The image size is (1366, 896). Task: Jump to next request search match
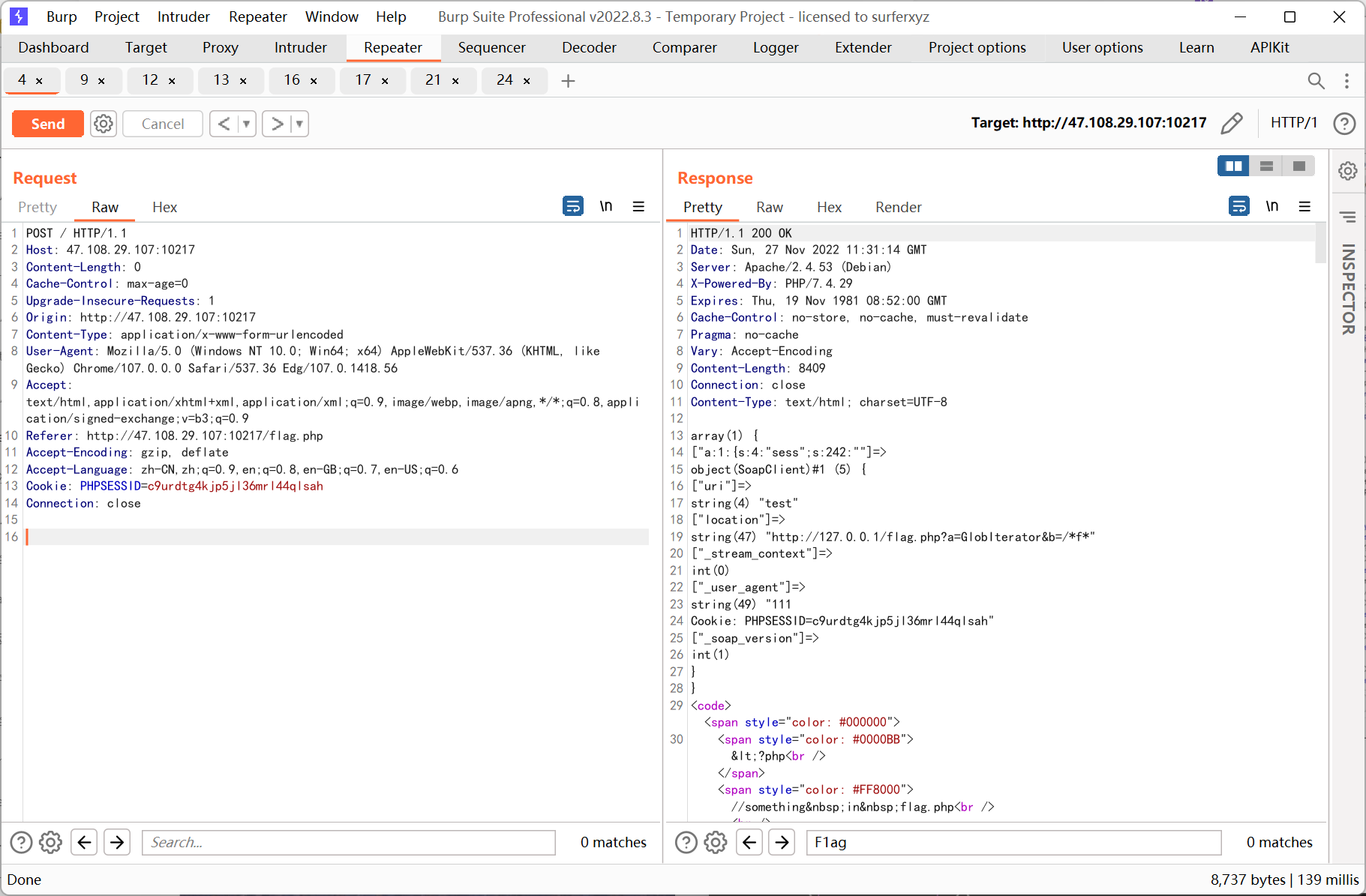click(x=117, y=842)
